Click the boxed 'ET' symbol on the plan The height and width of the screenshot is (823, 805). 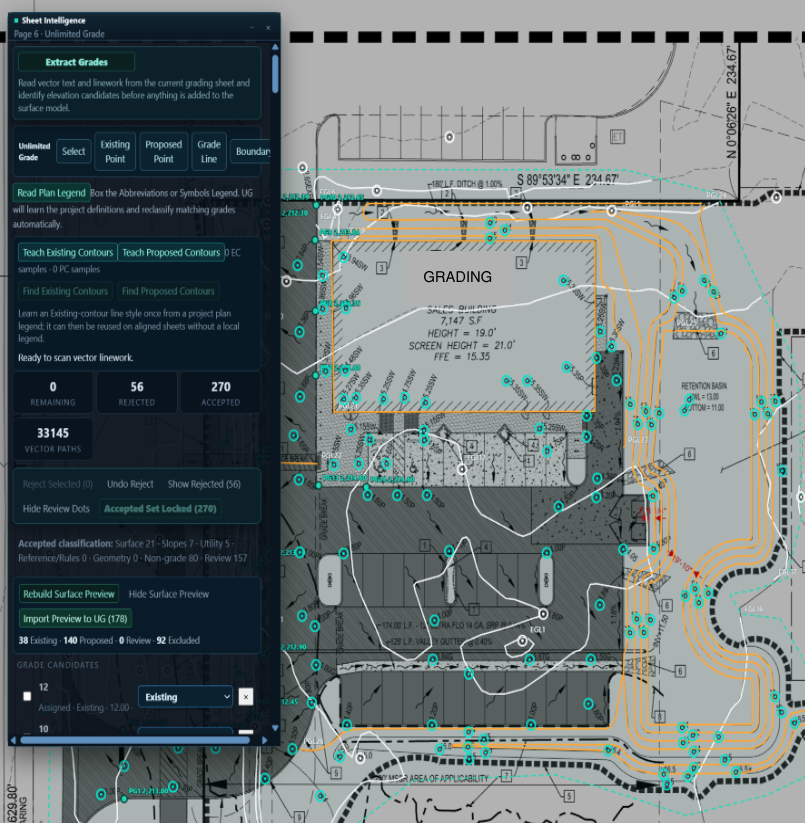(618, 137)
